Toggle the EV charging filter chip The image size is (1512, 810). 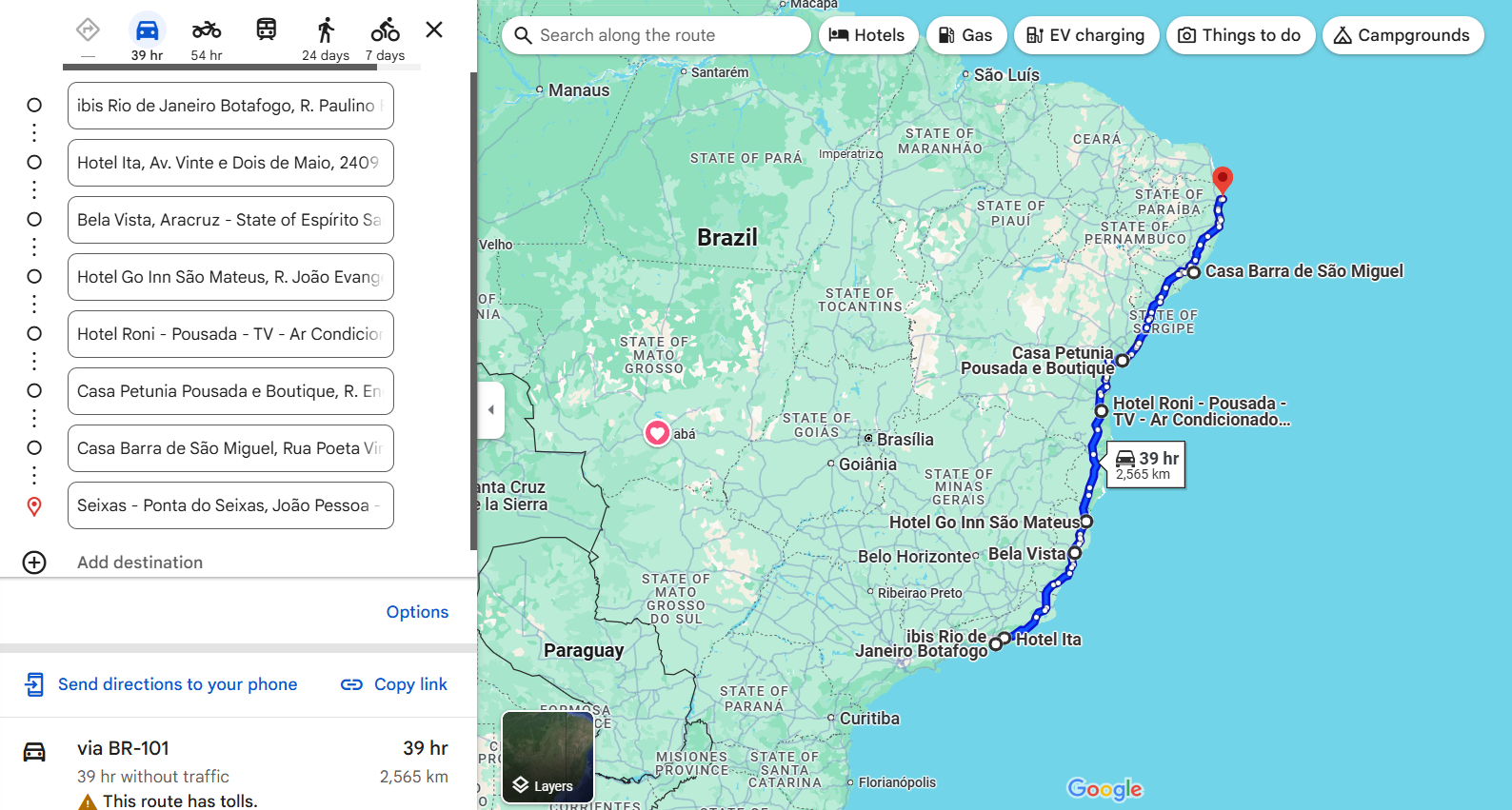[x=1085, y=35]
